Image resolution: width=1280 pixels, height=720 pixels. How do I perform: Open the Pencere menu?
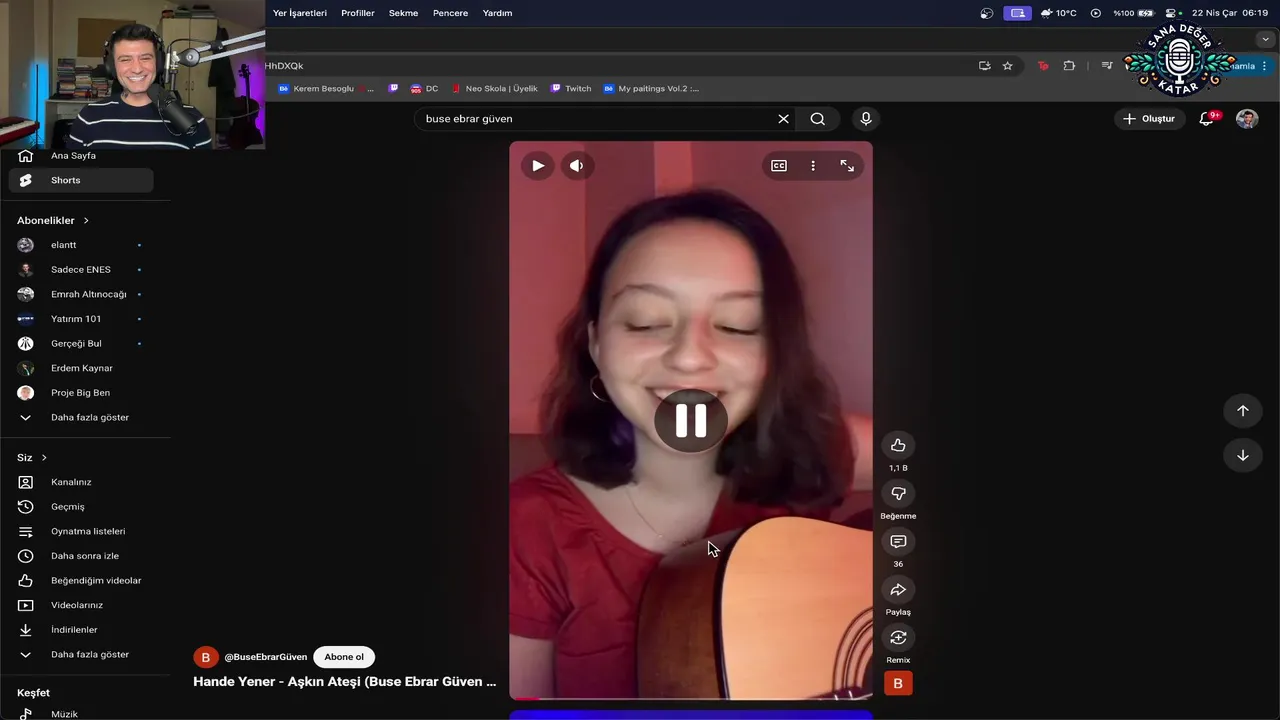coord(450,13)
